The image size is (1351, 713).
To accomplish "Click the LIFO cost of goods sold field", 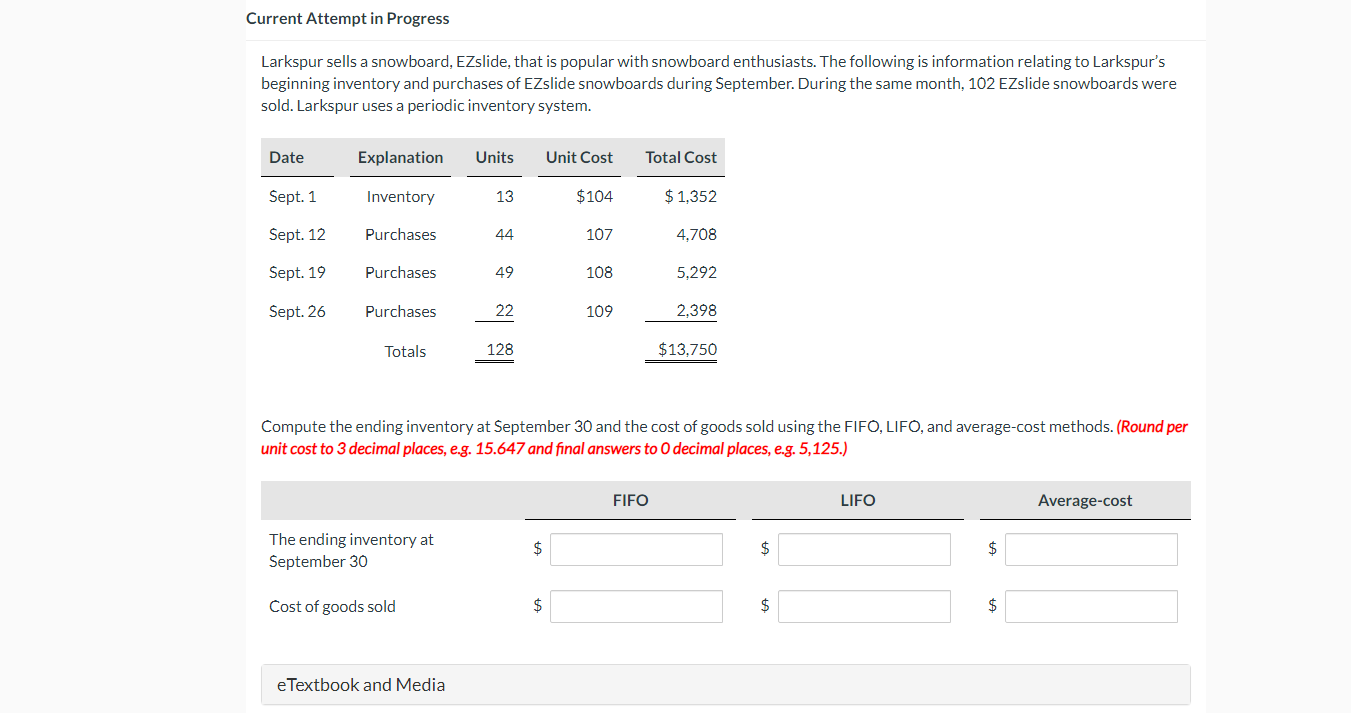I will point(864,606).
